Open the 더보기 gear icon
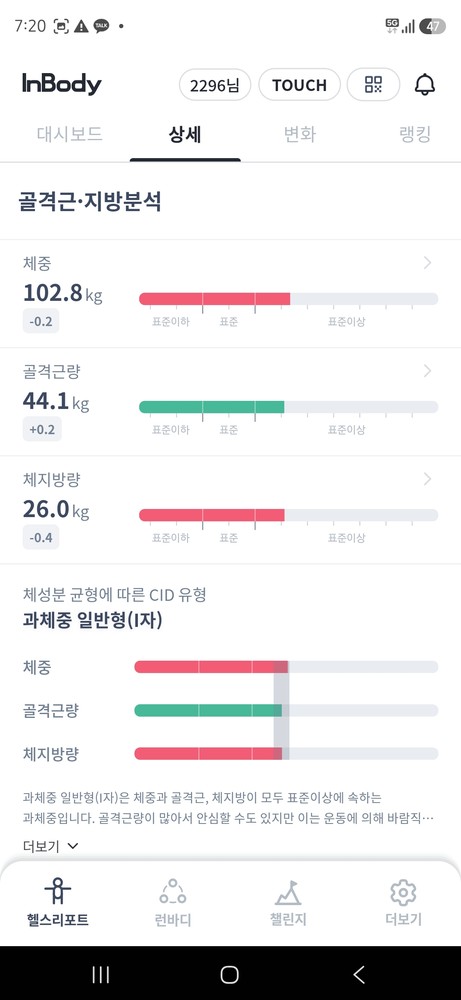461x1000 pixels. coord(403,893)
